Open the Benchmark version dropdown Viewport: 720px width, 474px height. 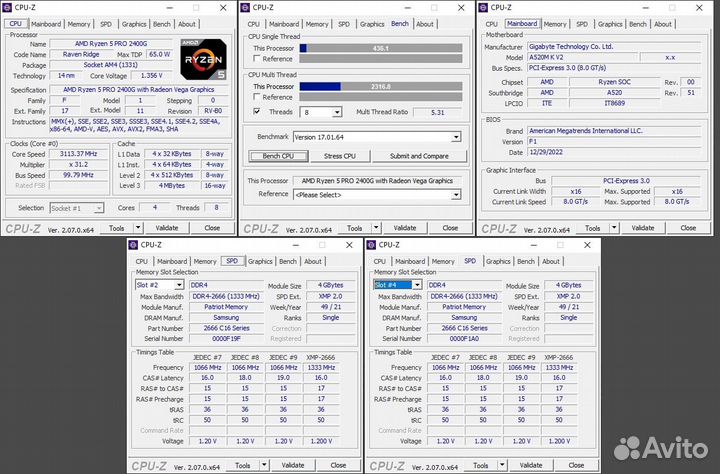point(456,137)
